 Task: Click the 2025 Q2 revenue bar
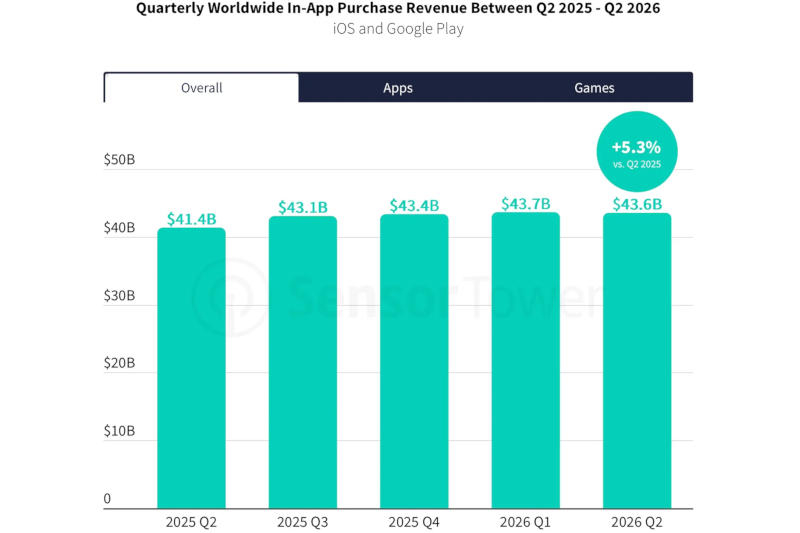[191, 368]
